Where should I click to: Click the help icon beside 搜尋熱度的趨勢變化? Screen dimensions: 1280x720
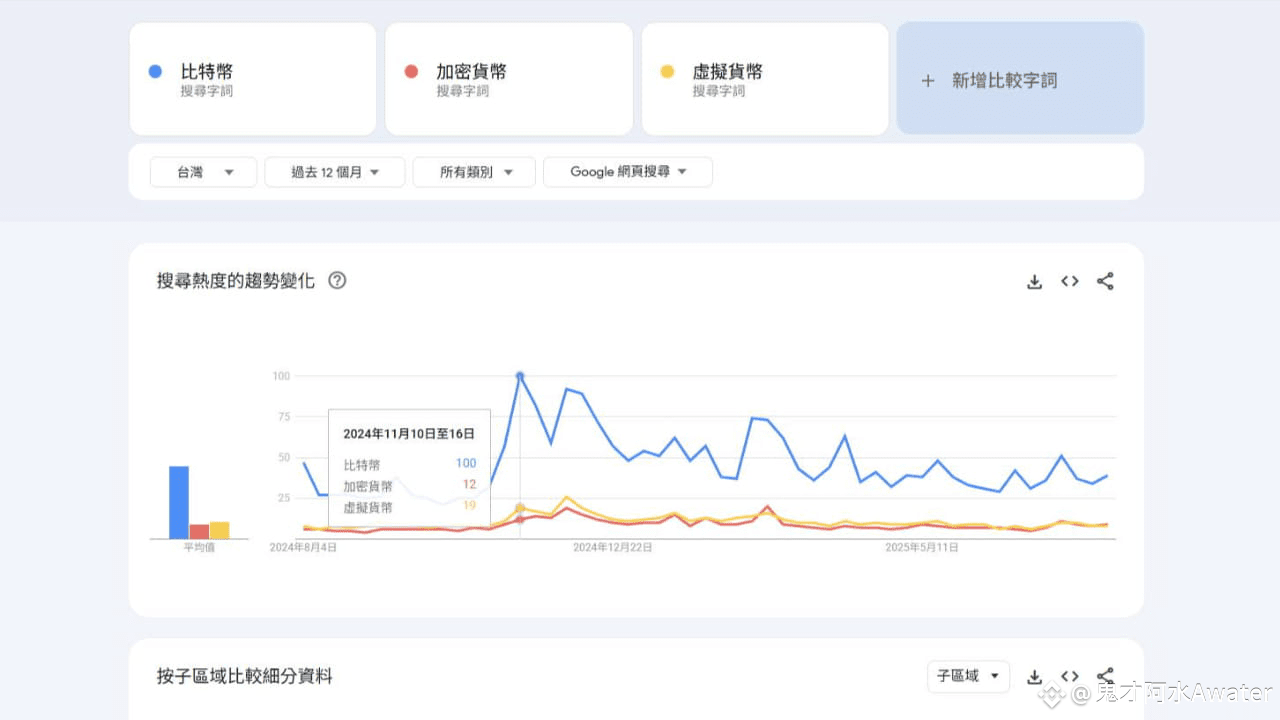pos(337,281)
